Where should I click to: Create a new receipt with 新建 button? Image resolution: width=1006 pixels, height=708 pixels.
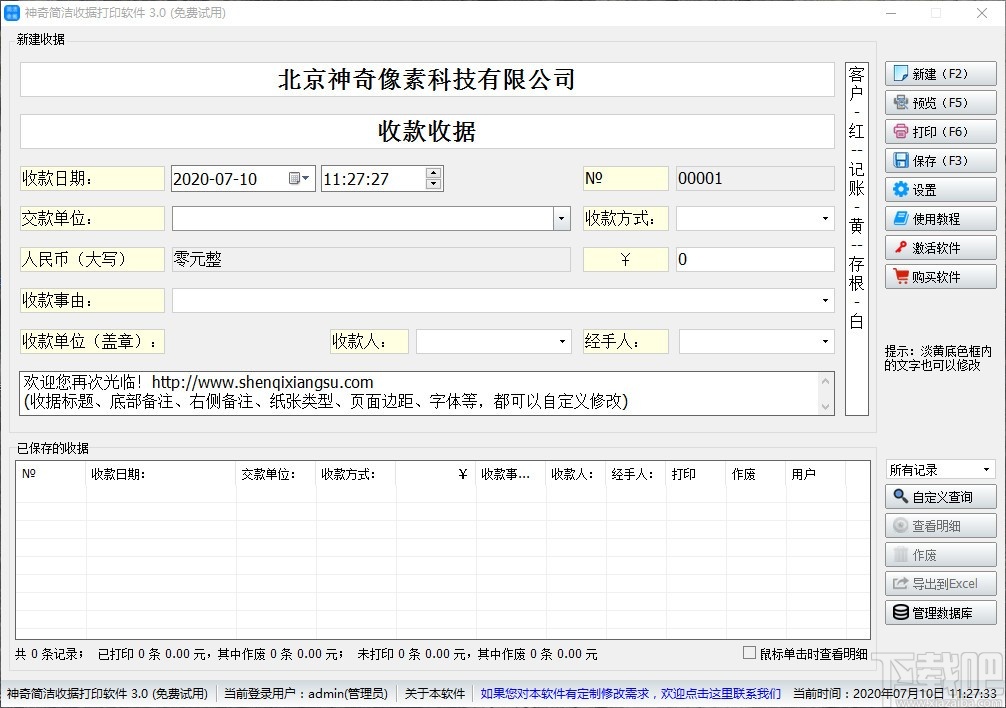pos(939,73)
